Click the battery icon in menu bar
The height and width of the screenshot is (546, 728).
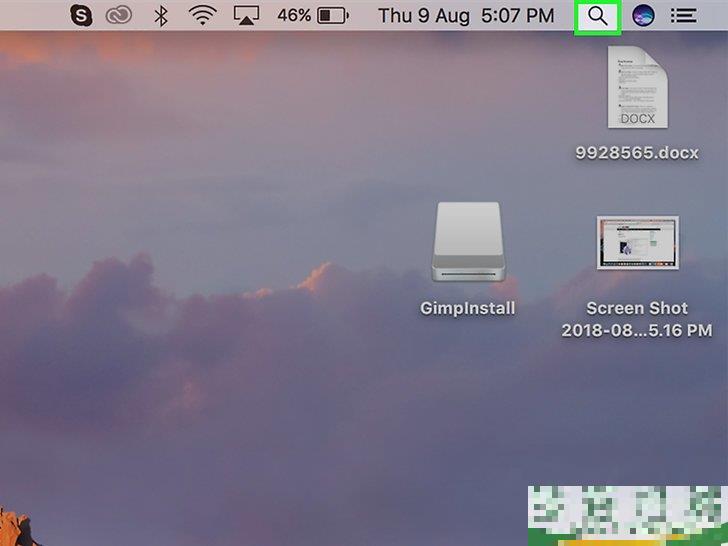point(332,16)
